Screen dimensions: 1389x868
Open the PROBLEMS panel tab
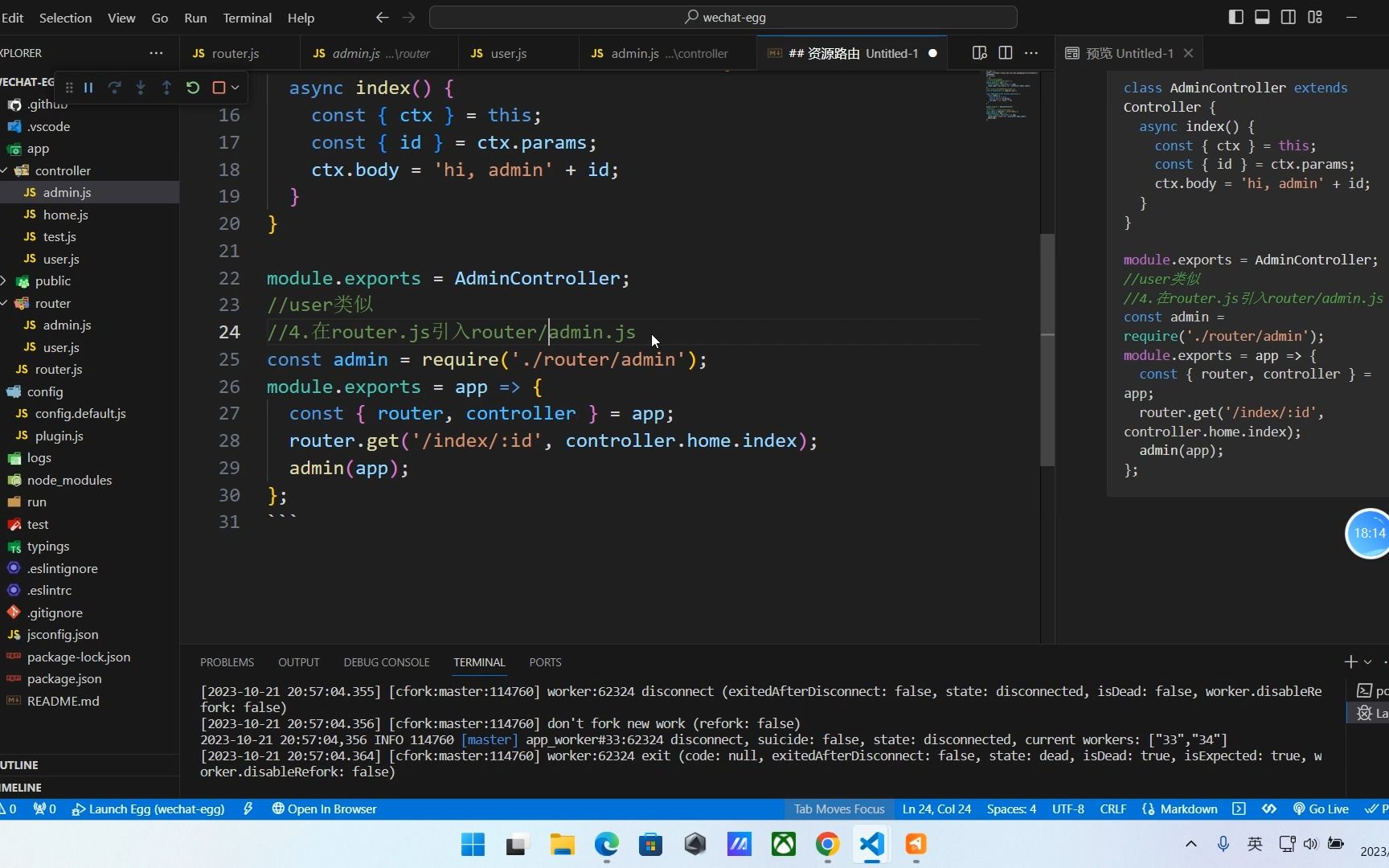pos(227,662)
